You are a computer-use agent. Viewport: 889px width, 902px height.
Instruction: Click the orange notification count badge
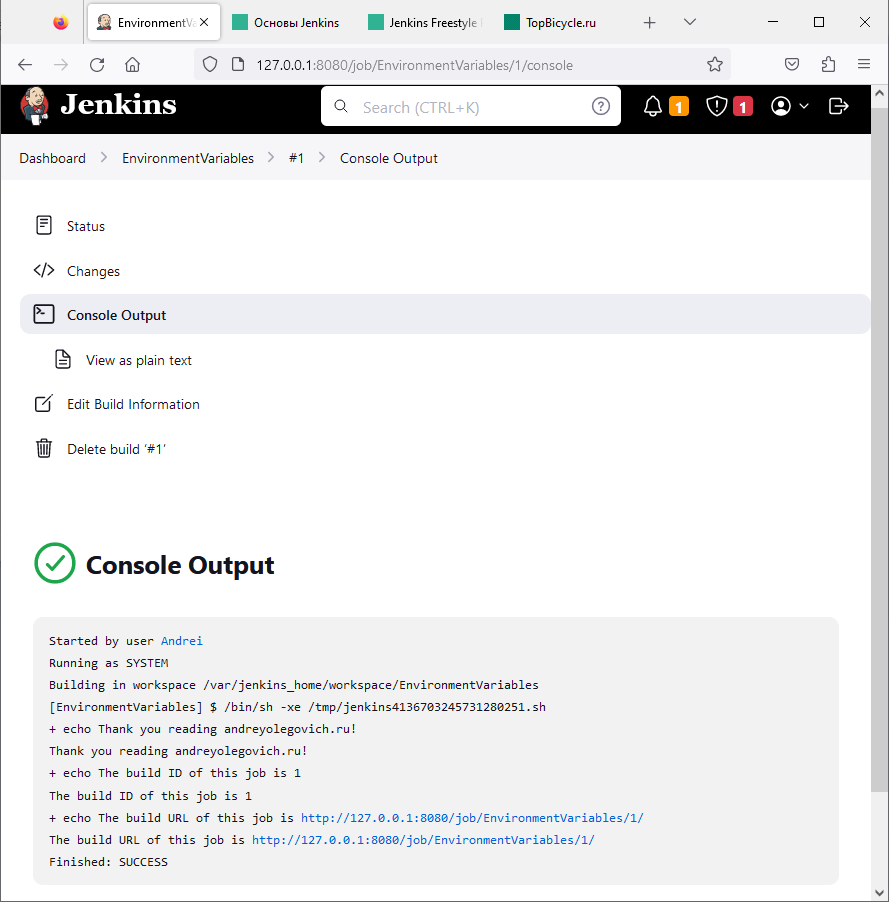679,106
